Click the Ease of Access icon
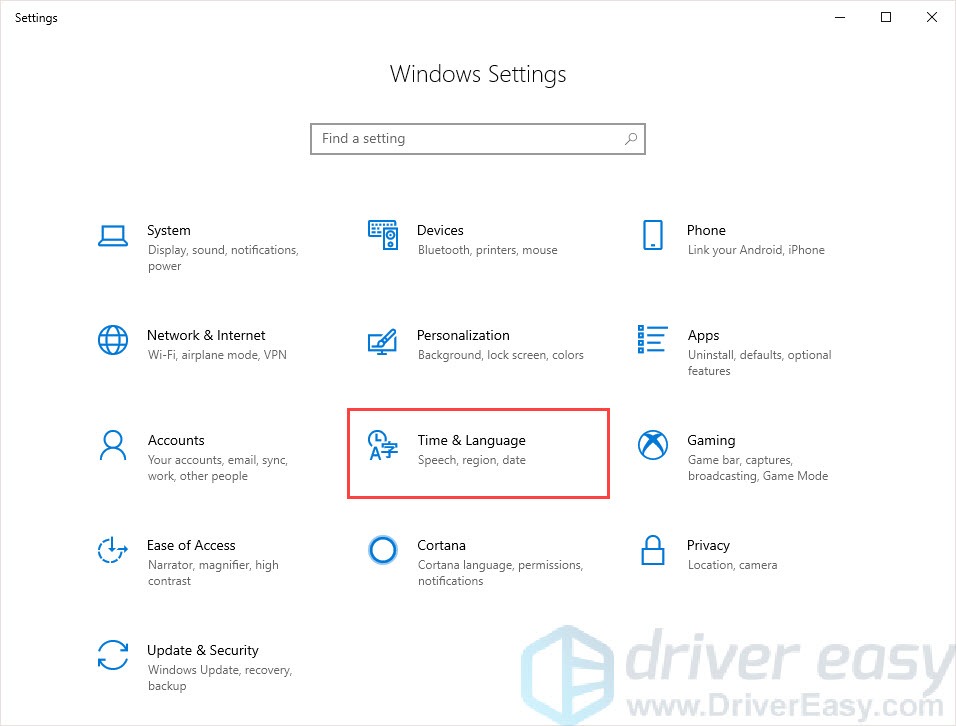This screenshot has width=956, height=726. pos(112,550)
